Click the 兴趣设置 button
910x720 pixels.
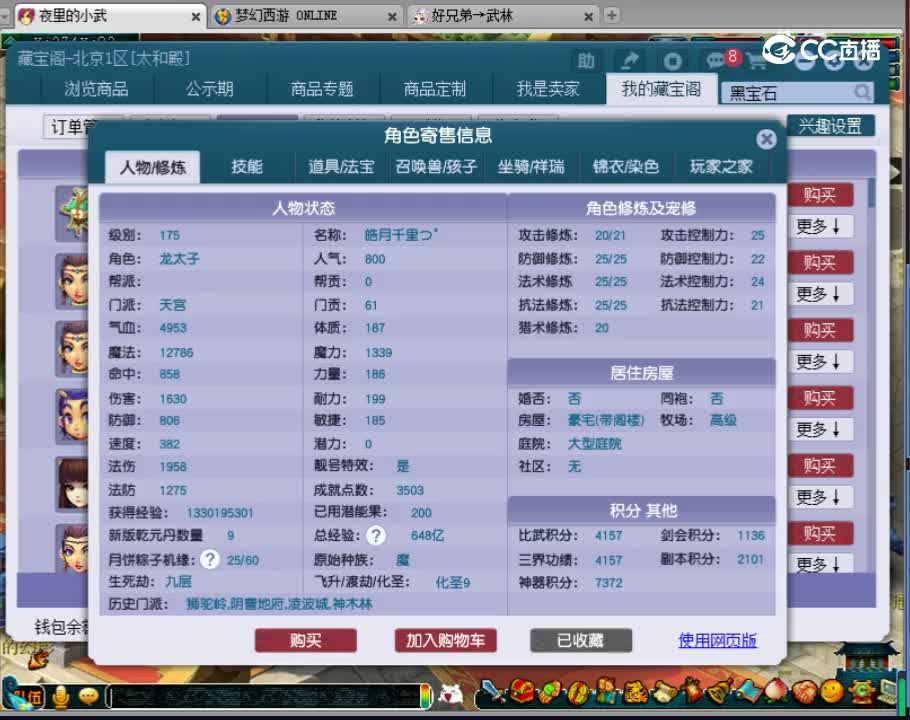click(830, 126)
